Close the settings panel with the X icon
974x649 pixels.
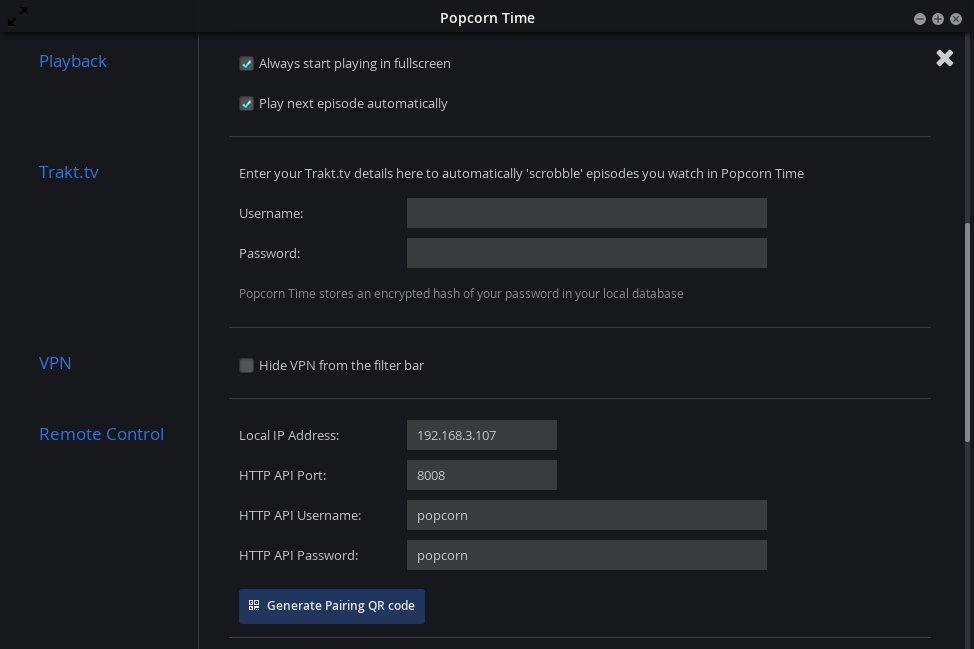pos(944,58)
